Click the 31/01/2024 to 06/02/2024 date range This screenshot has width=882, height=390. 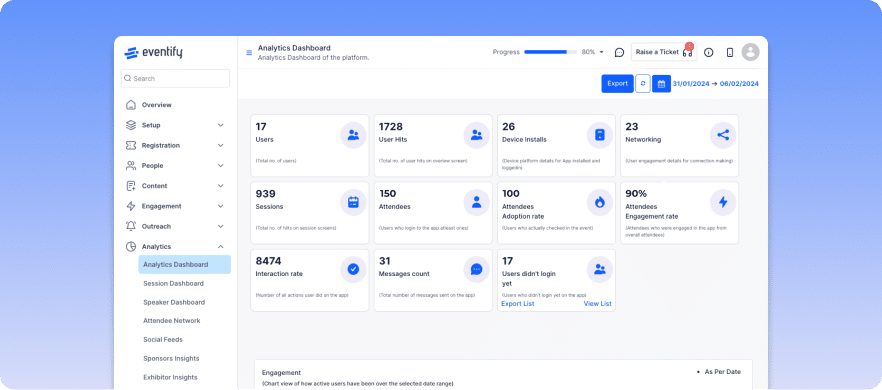716,84
